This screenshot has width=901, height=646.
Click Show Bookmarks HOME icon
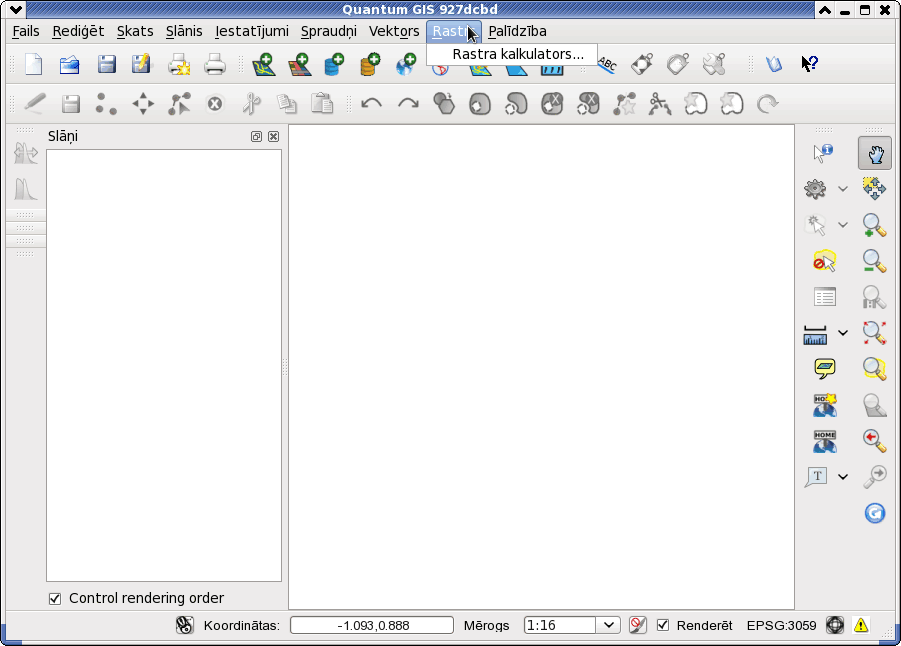tap(825, 441)
